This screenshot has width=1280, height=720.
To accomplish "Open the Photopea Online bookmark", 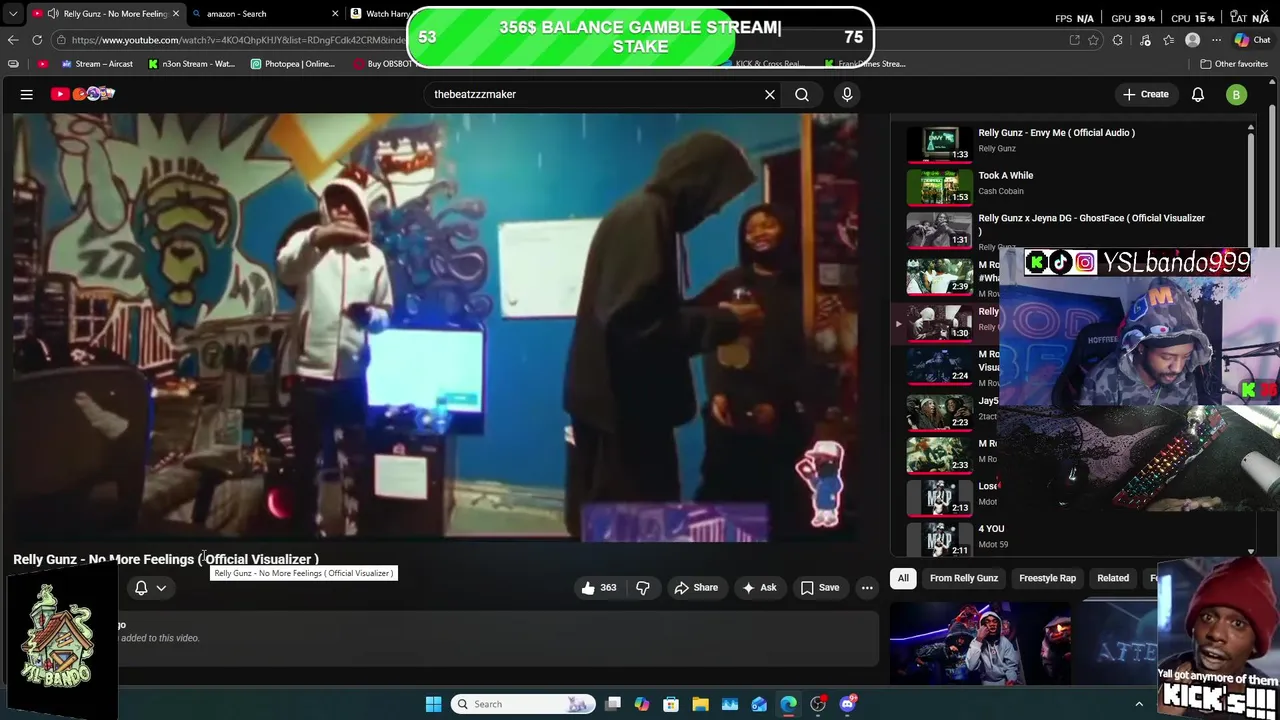I will 293,64.
